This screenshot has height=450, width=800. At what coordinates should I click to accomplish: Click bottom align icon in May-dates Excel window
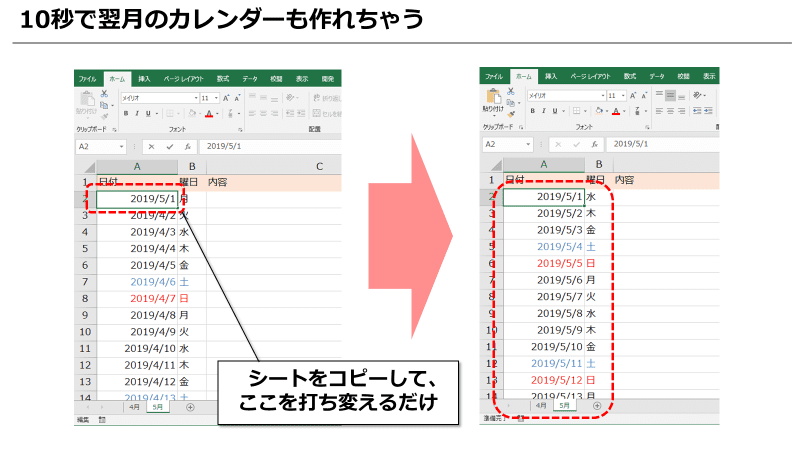point(682,95)
